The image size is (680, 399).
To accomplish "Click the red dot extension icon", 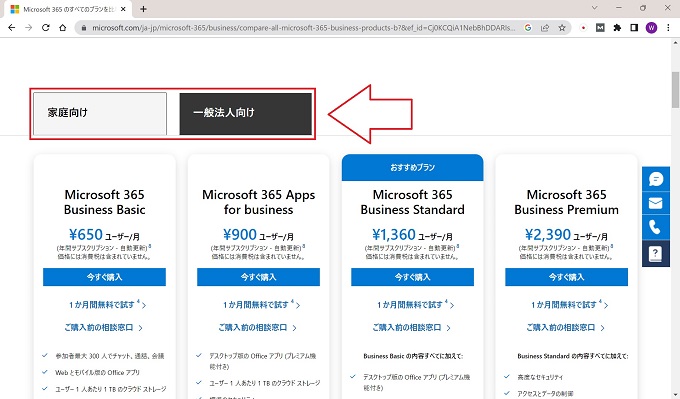I will click(x=583, y=27).
